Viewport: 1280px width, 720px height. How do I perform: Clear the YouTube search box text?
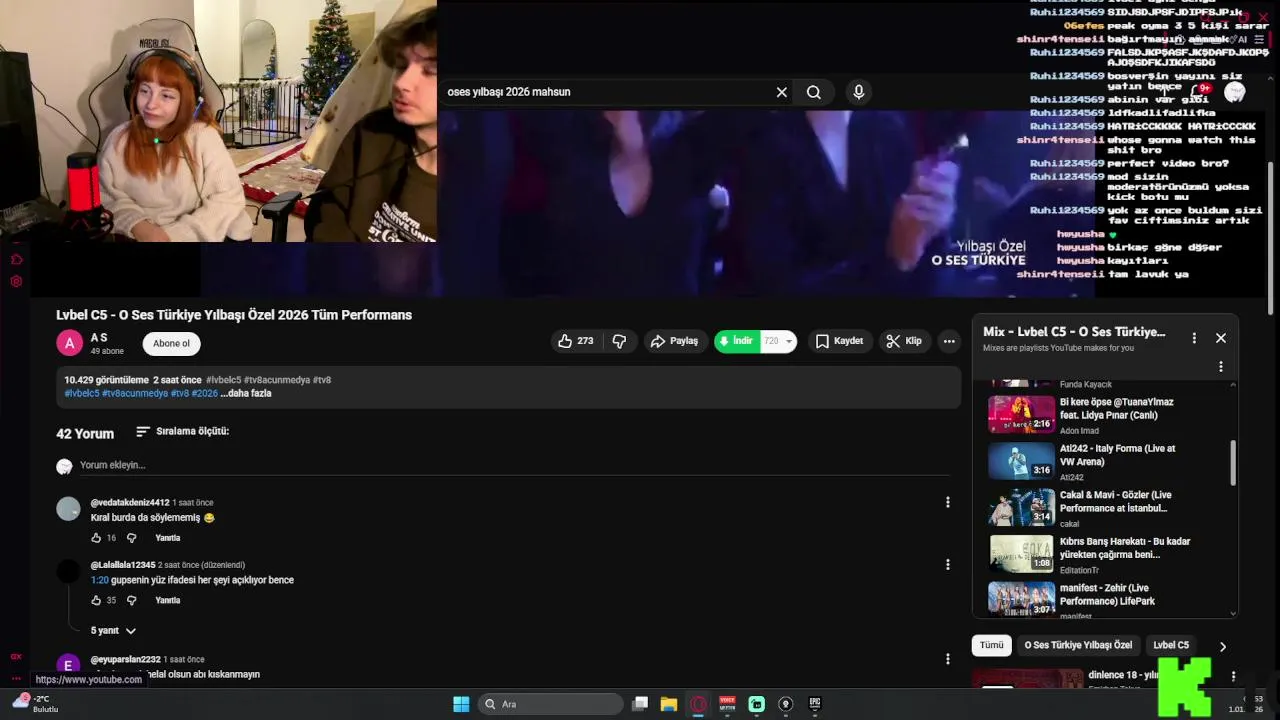[781, 92]
